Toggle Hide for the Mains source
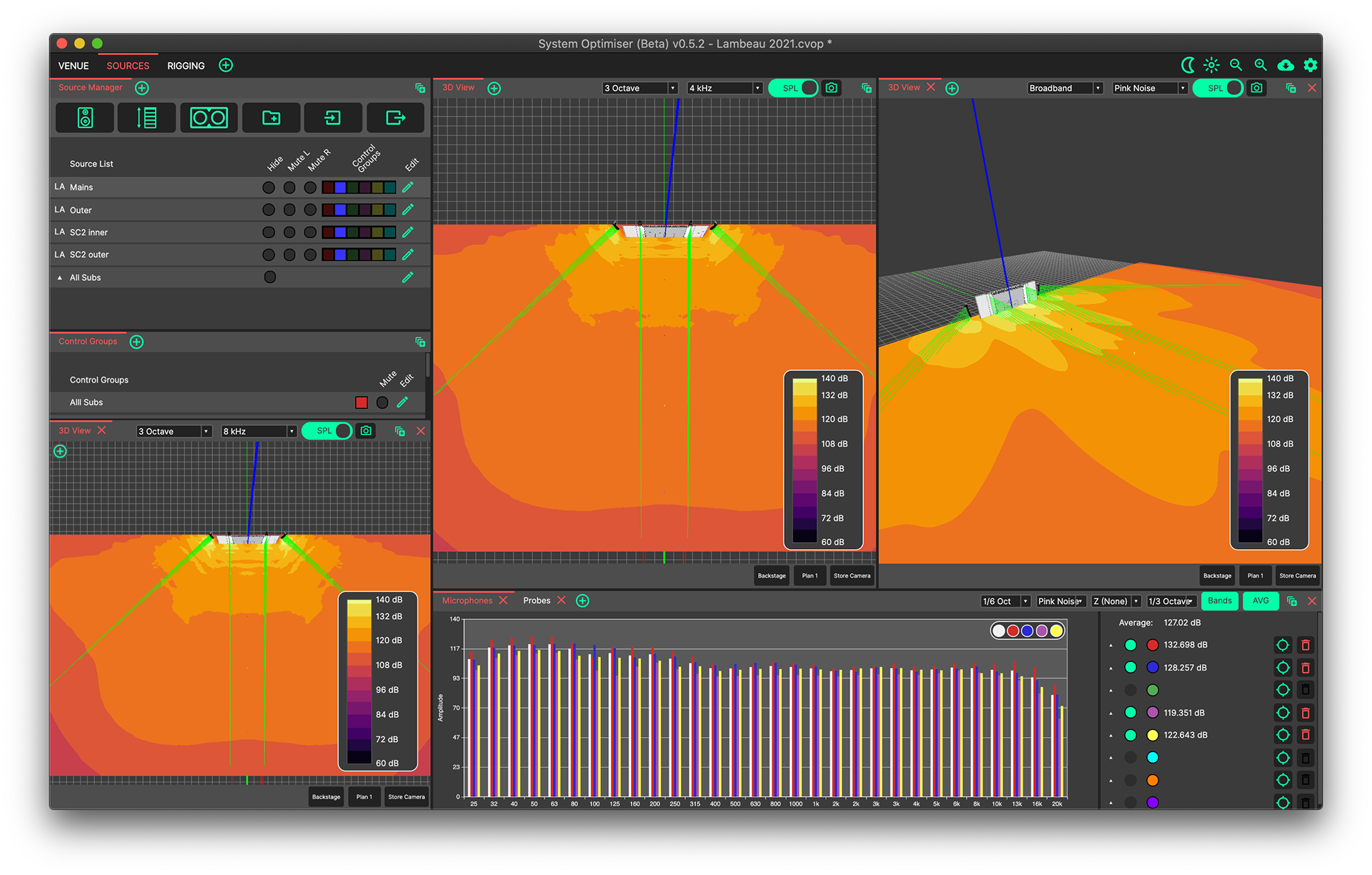This screenshot has width=1372, height=875. pos(269,187)
